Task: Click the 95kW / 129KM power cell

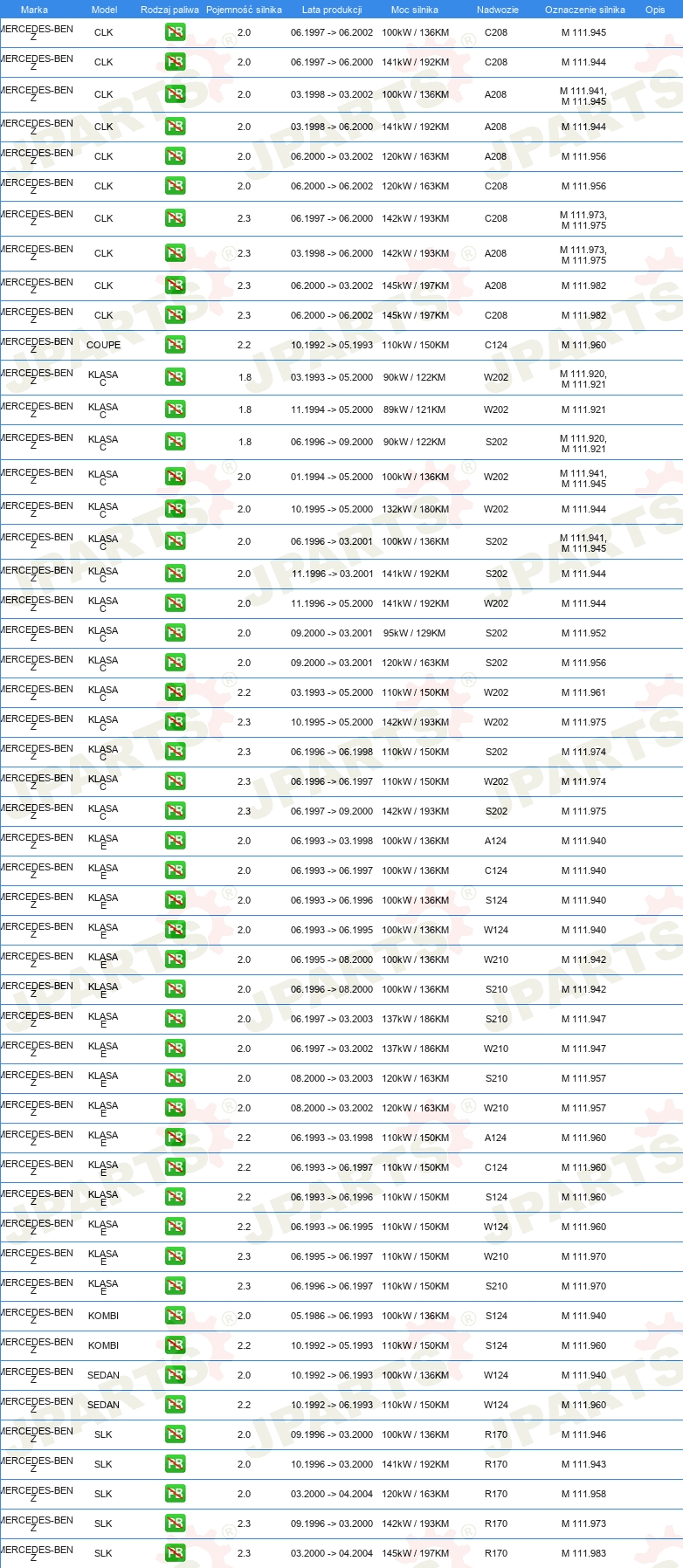Action: [414, 633]
